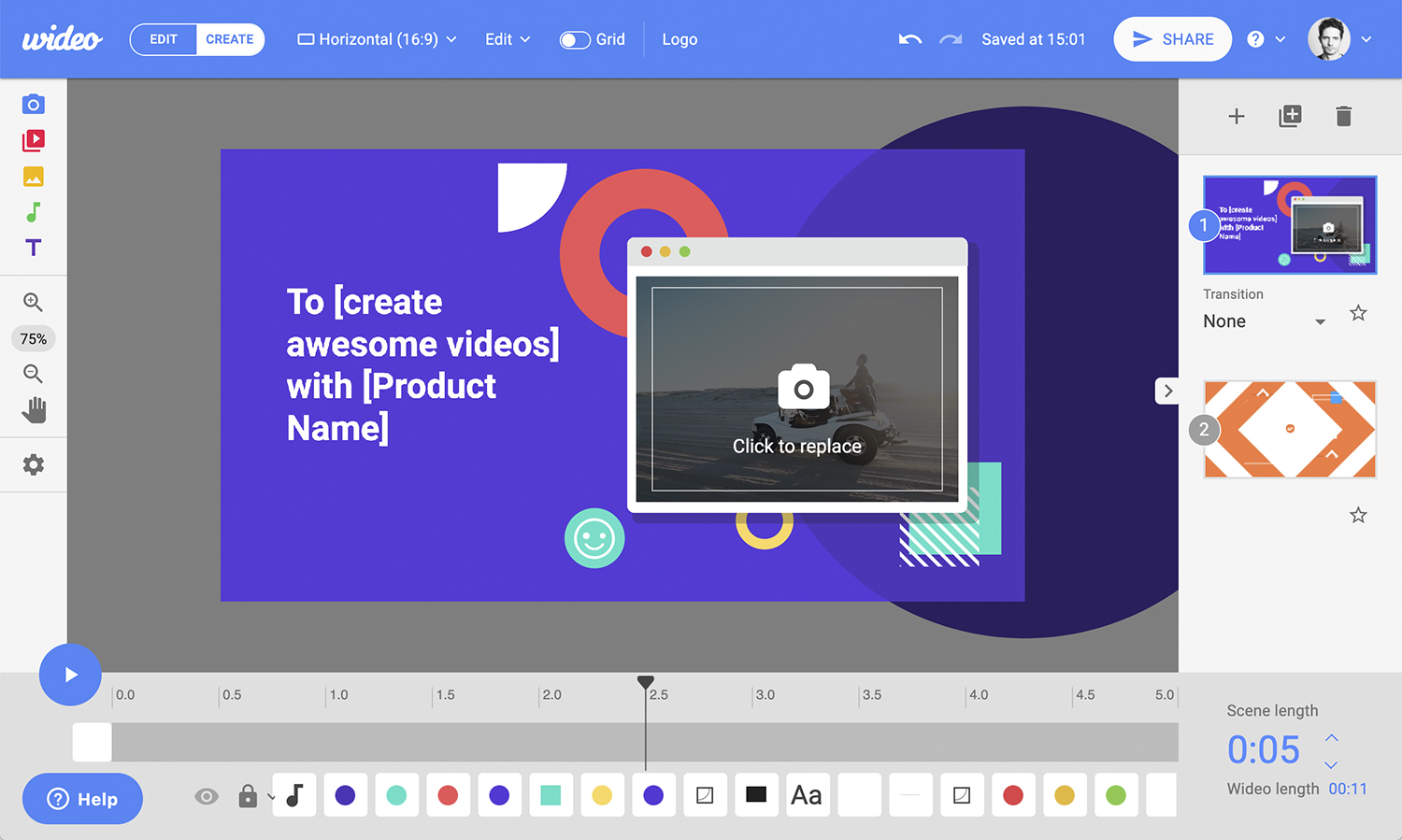Click the redo arrow
Image resolution: width=1402 pixels, height=840 pixels.
pyautogui.click(x=951, y=39)
